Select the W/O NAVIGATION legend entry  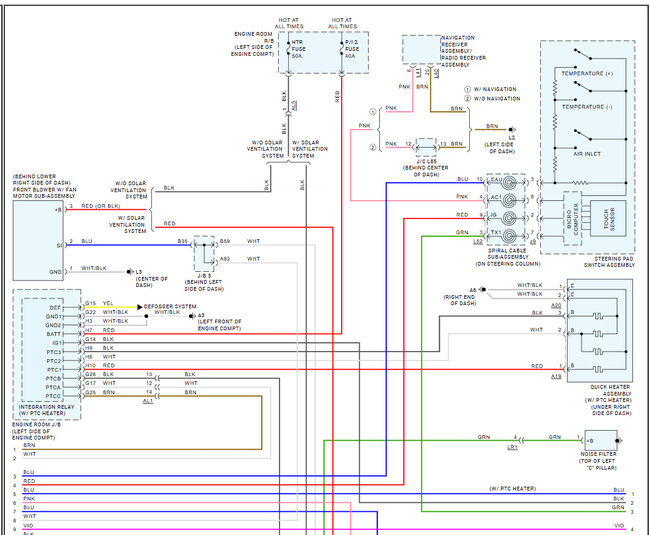[492, 99]
